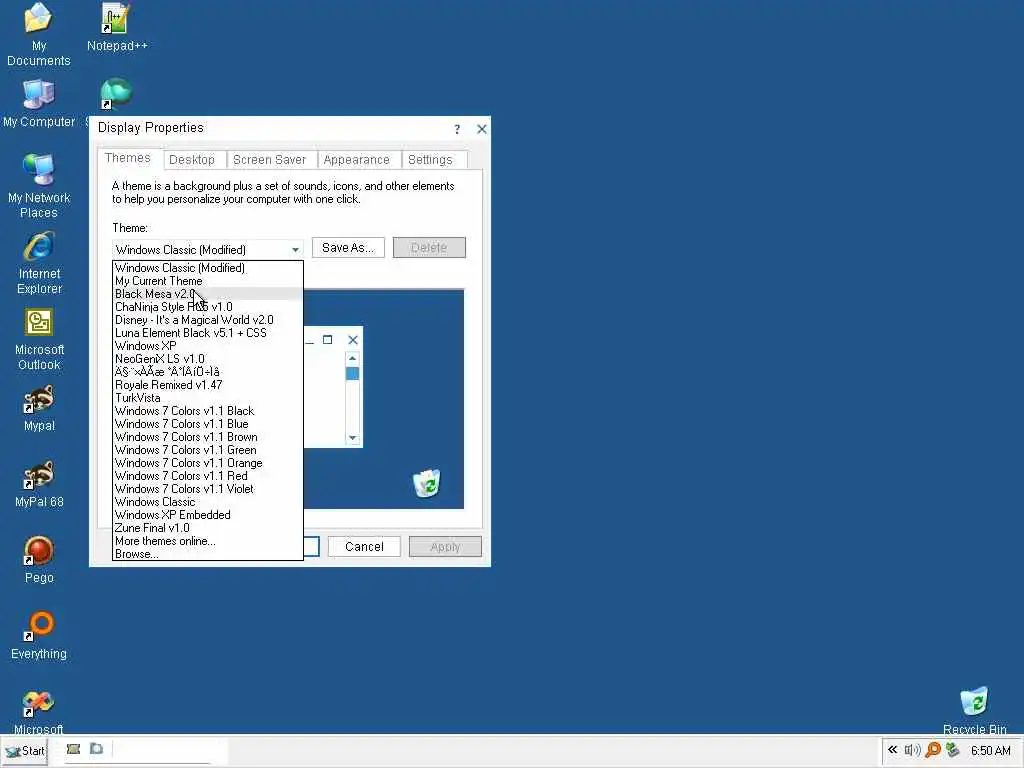Select the Black Mesa v2.0 theme
Image resolution: width=1024 pixels, height=768 pixels.
pyautogui.click(x=208, y=294)
